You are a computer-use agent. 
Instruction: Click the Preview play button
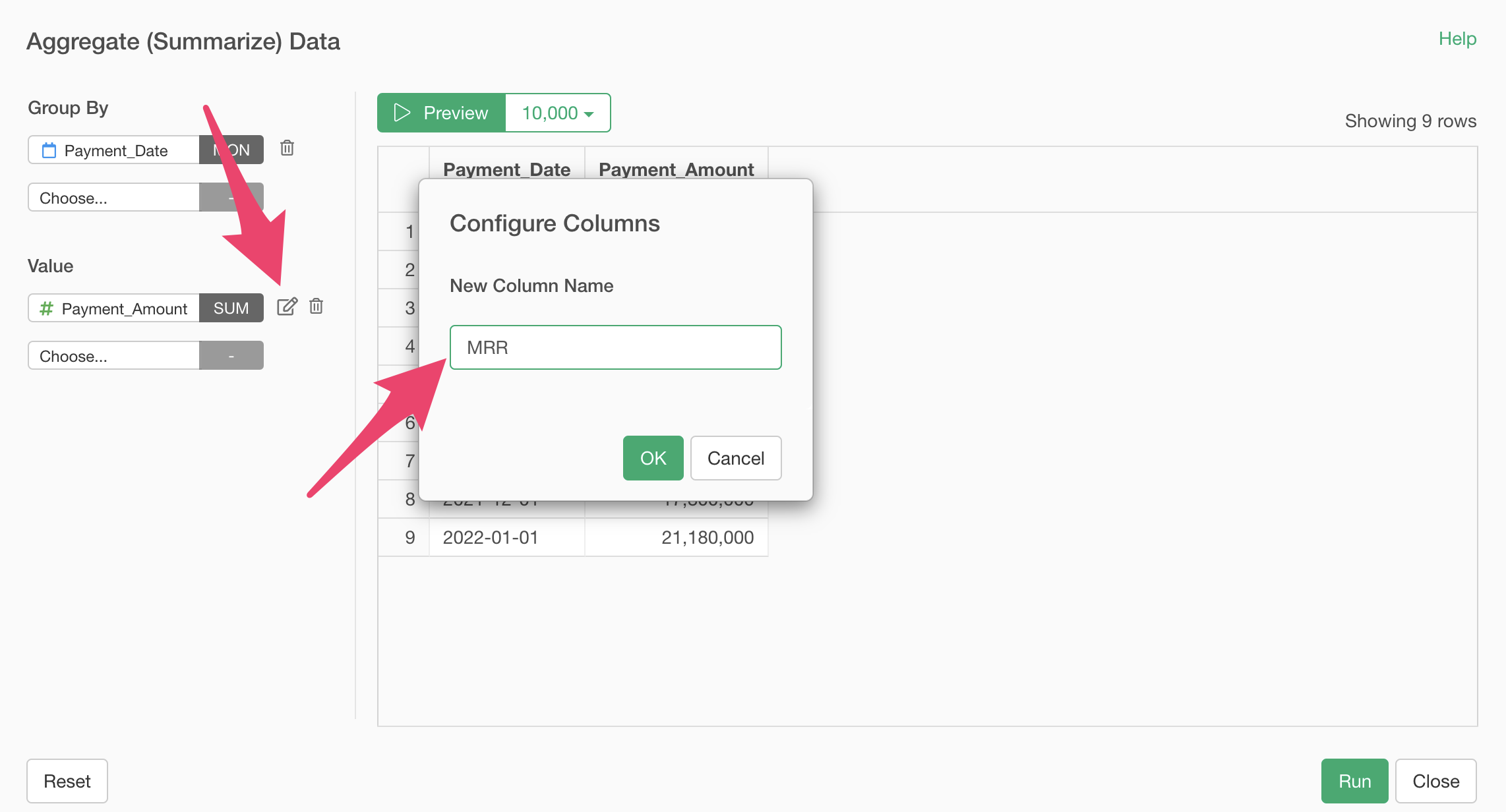tap(441, 113)
